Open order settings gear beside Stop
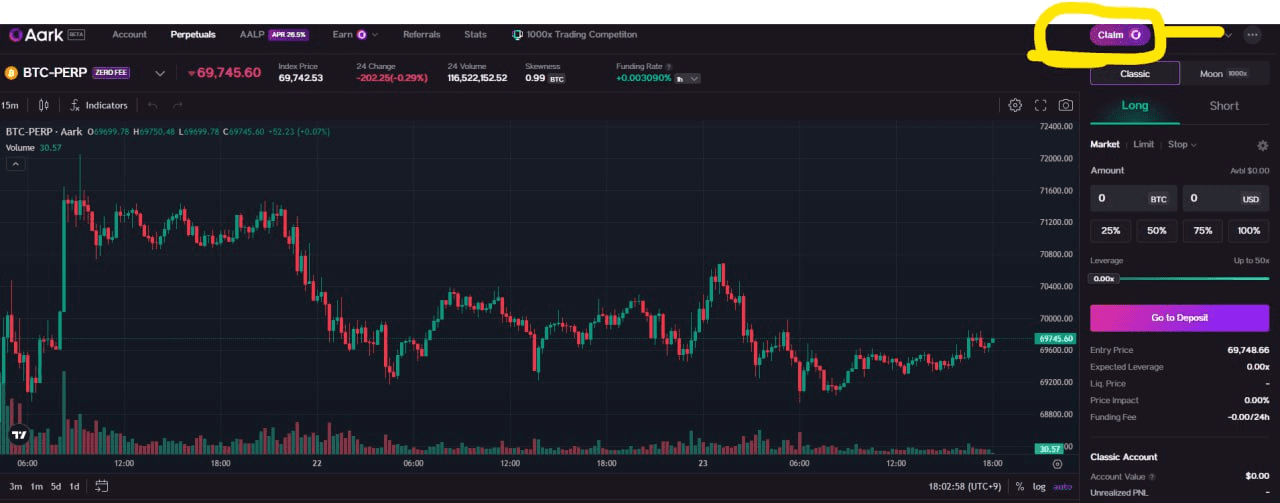Image resolution: width=1280 pixels, height=503 pixels. click(x=1262, y=145)
